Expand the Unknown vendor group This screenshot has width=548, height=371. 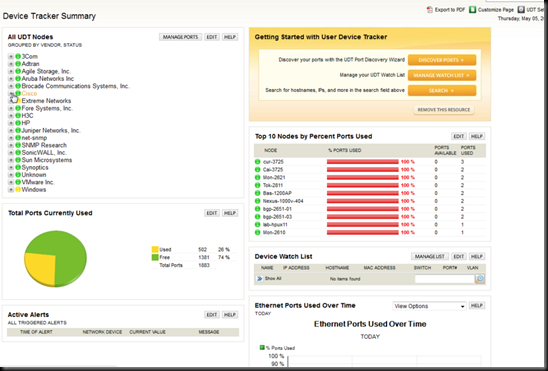coord(11,175)
